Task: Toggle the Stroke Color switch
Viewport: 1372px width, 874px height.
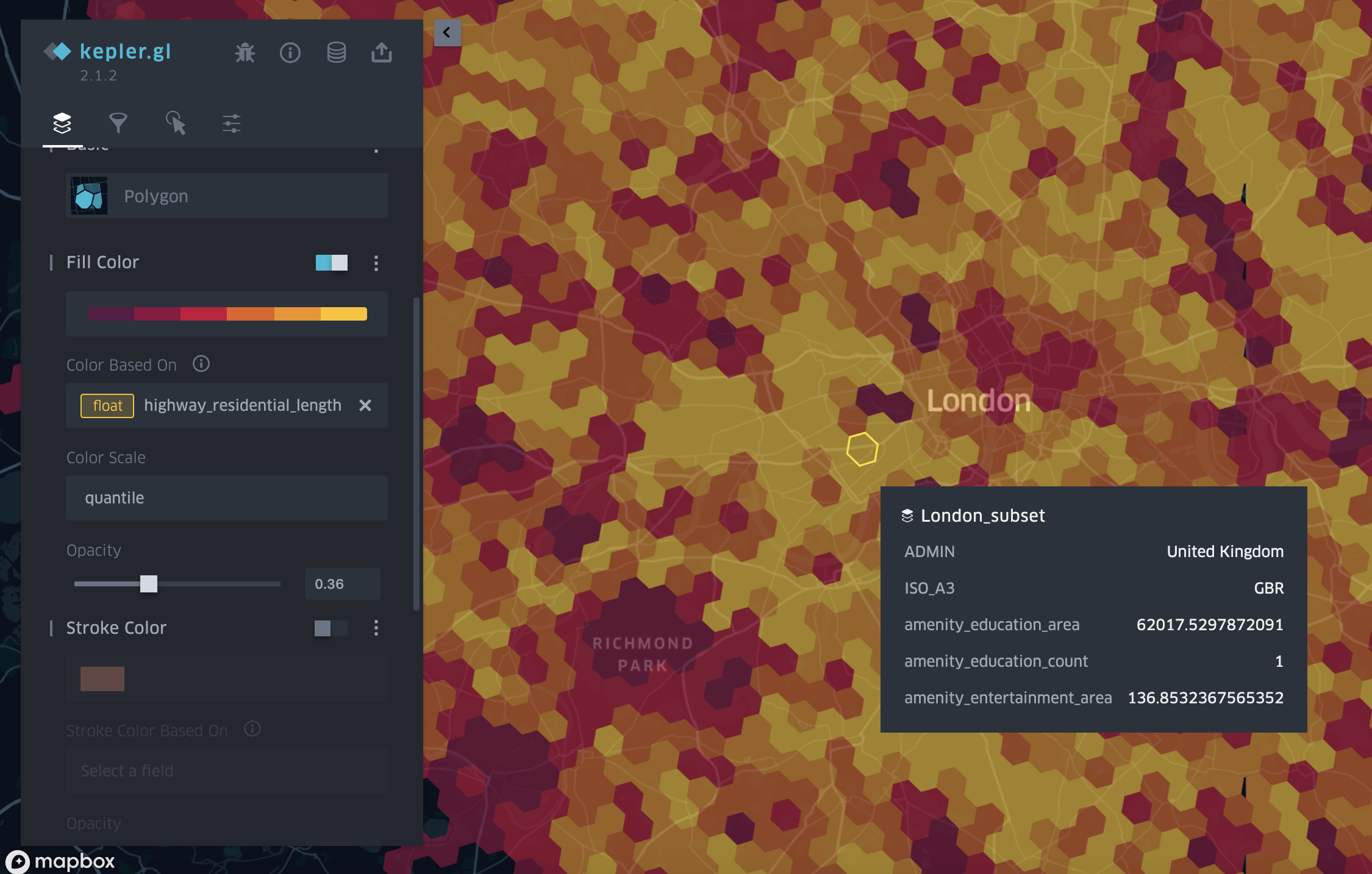Action: 330,628
